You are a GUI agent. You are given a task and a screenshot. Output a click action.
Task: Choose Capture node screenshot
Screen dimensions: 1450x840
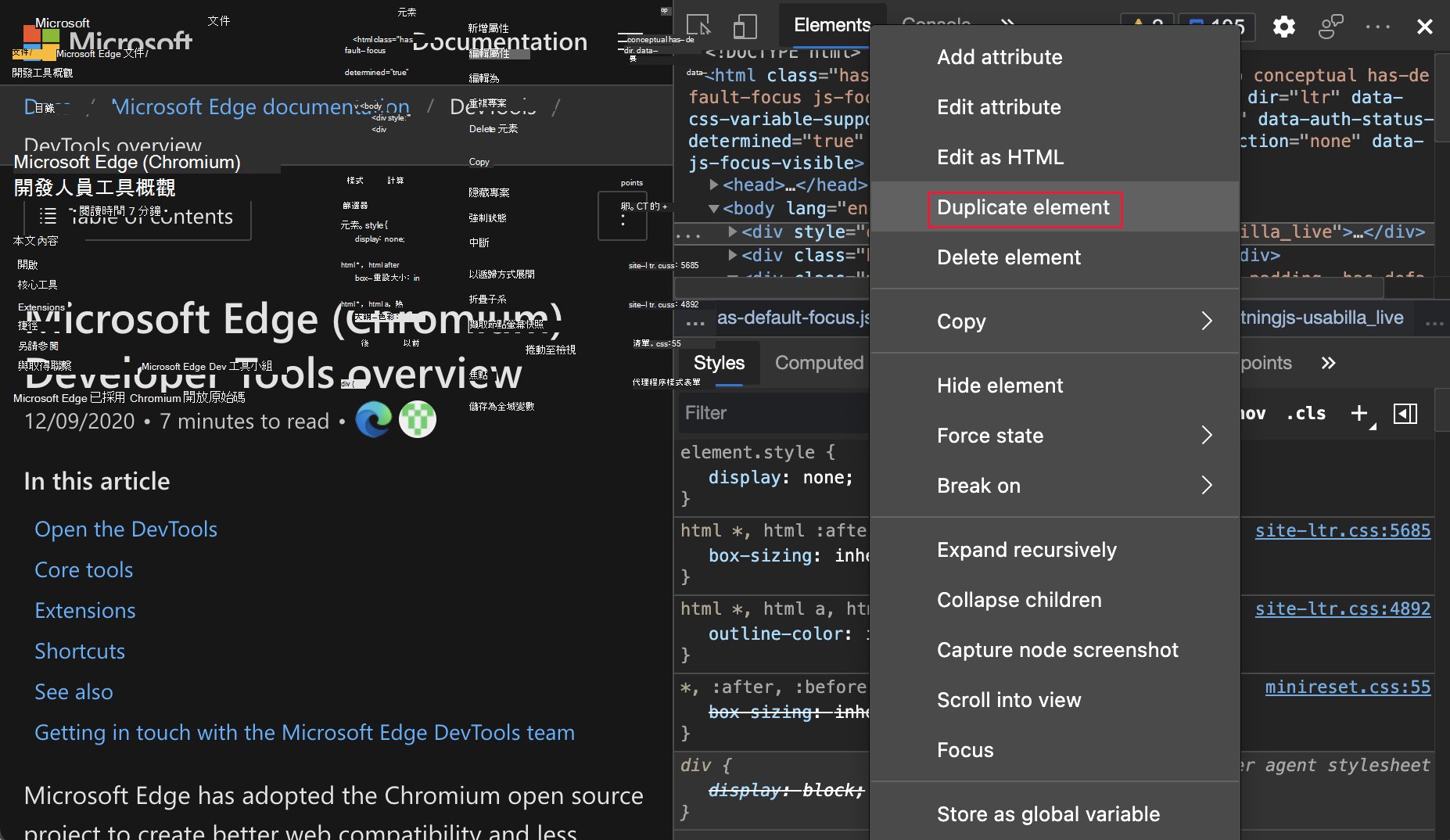[1055, 649]
